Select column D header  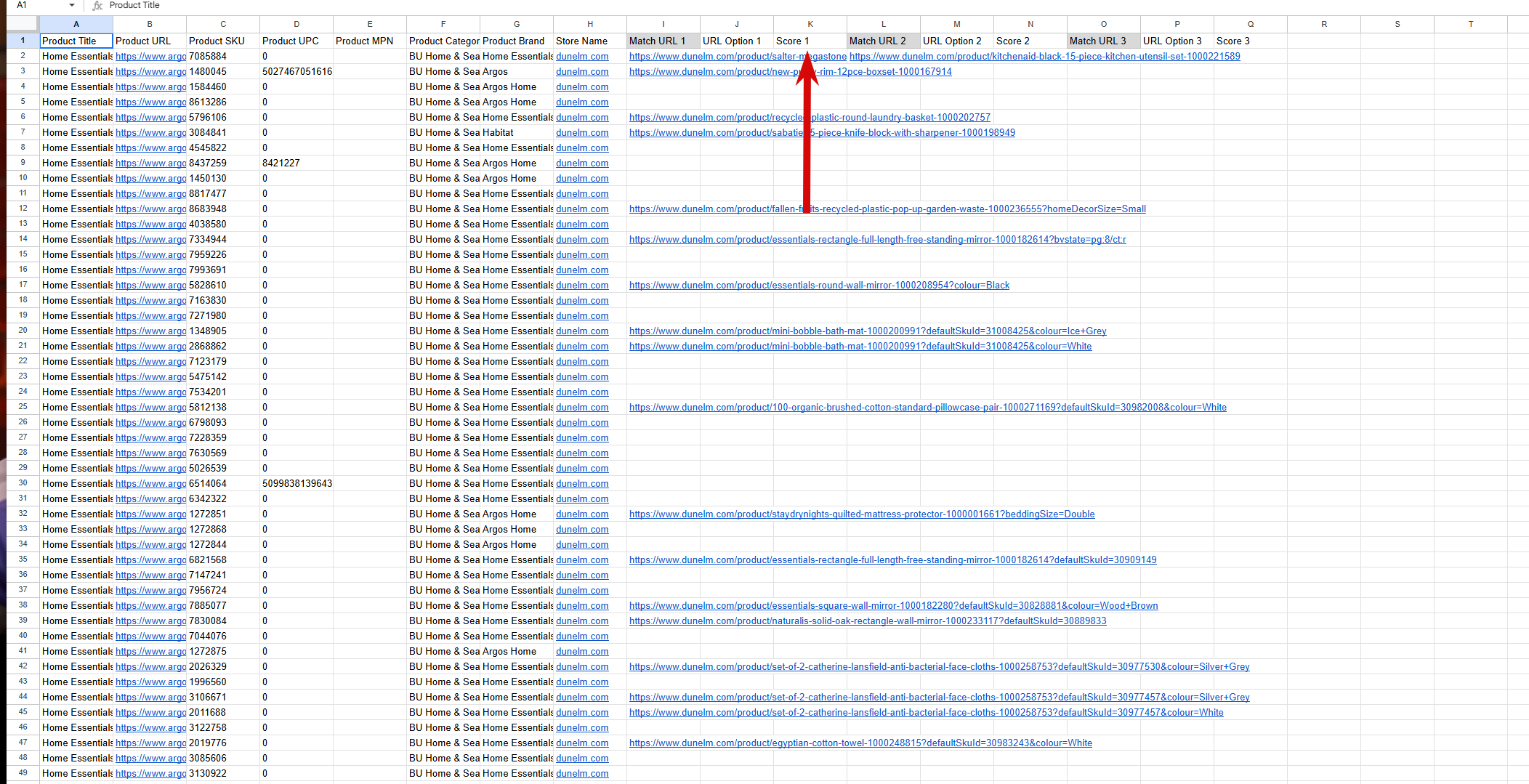point(296,24)
